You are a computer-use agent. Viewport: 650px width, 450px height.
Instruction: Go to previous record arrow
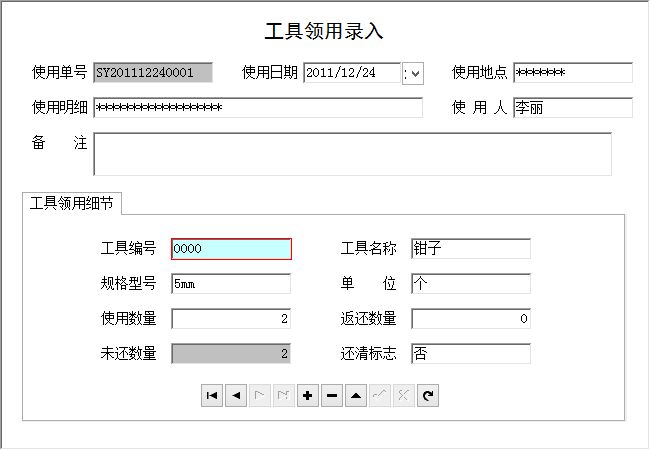(236, 396)
